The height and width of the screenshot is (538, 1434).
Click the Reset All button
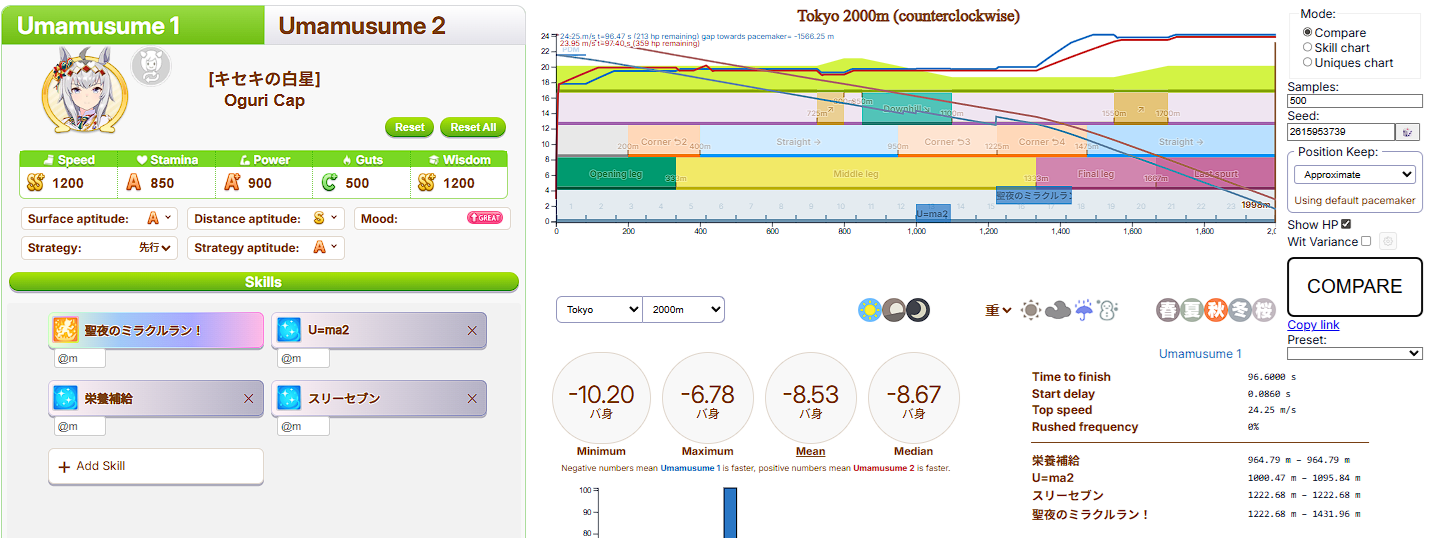click(x=473, y=127)
